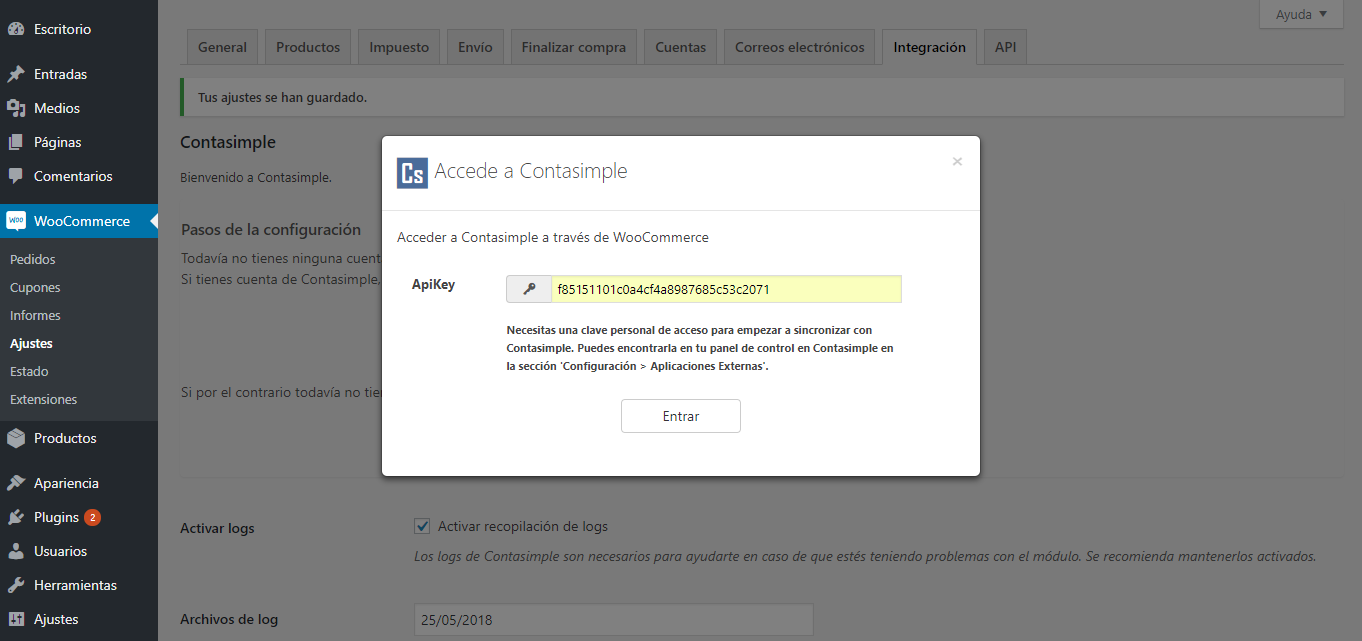Click the Herramientas wrench icon
The height and width of the screenshot is (641, 1362).
click(x=16, y=585)
